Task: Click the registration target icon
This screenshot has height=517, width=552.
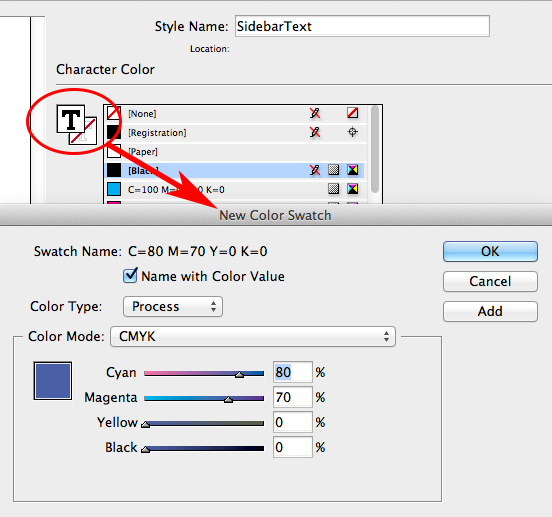Action: [352, 132]
